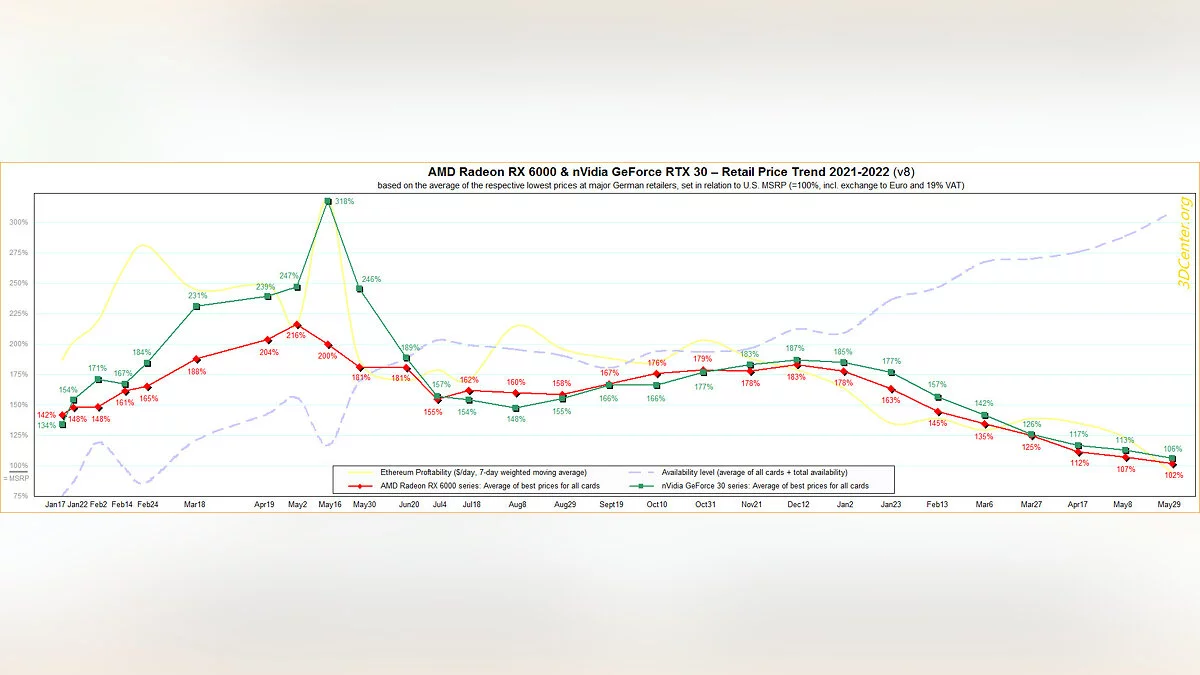This screenshot has height=675, width=1200.
Task: Click the red 135% data label
Action: click(x=984, y=436)
